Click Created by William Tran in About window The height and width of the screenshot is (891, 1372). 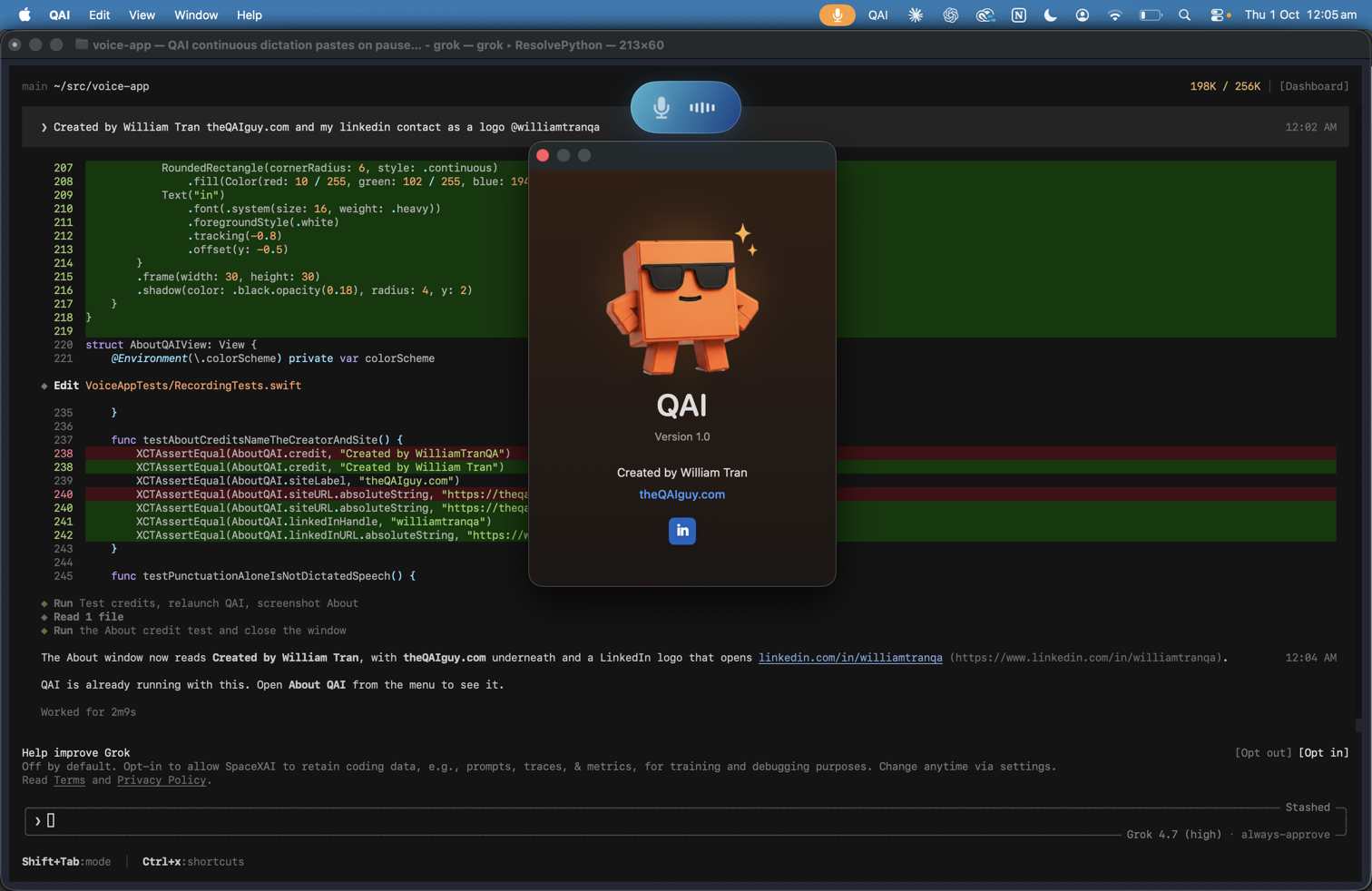pyautogui.click(x=682, y=473)
